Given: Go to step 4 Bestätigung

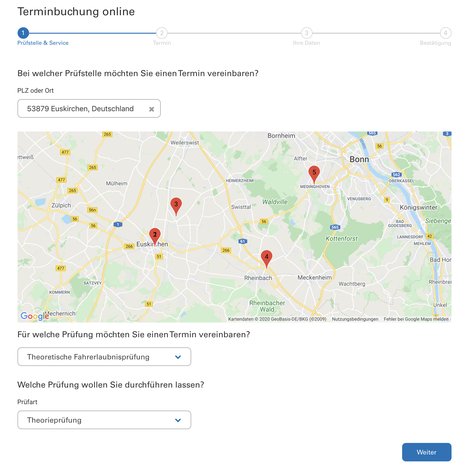Looking at the screenshot, I should (445, 33).
